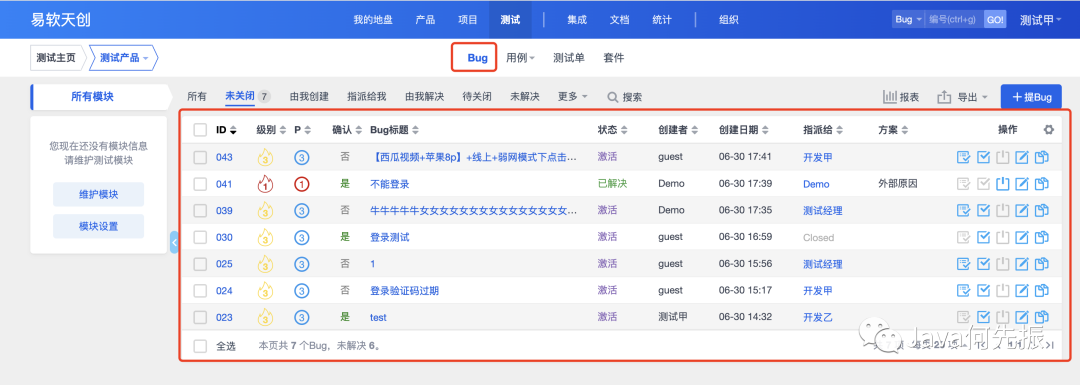Open the 产品 top navigation item
The width and height of the screenshot is (1080, 385).
[x=425, y=20]
